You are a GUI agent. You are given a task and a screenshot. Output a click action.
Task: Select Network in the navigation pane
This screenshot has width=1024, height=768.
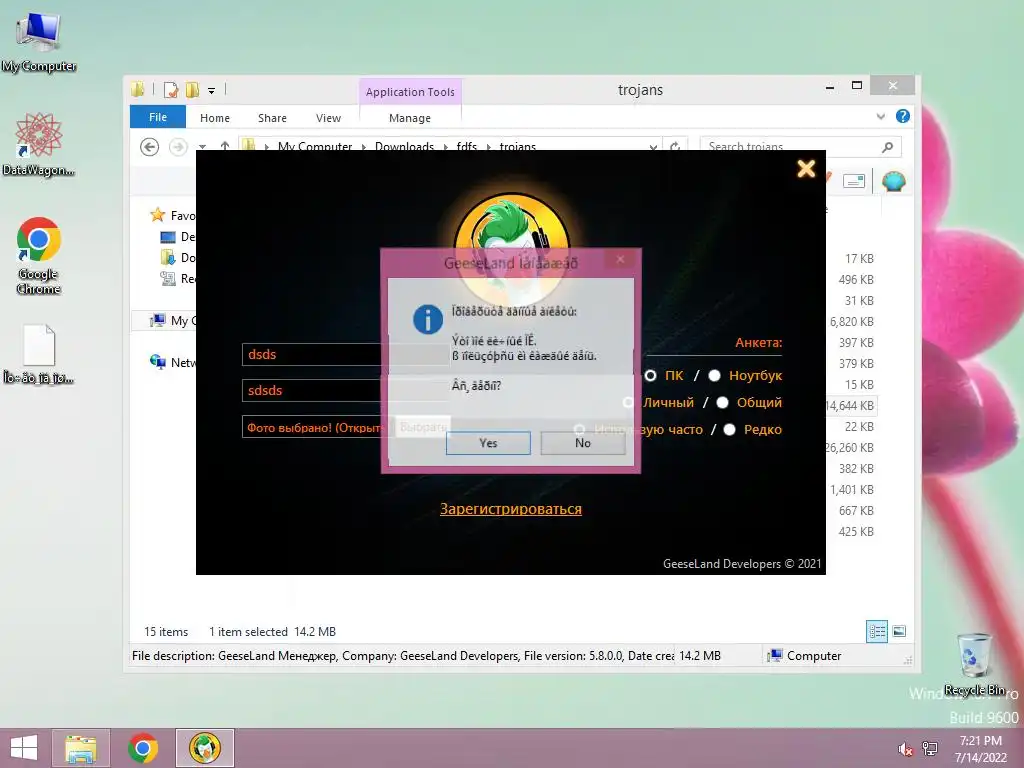click(x=173, y=362)
